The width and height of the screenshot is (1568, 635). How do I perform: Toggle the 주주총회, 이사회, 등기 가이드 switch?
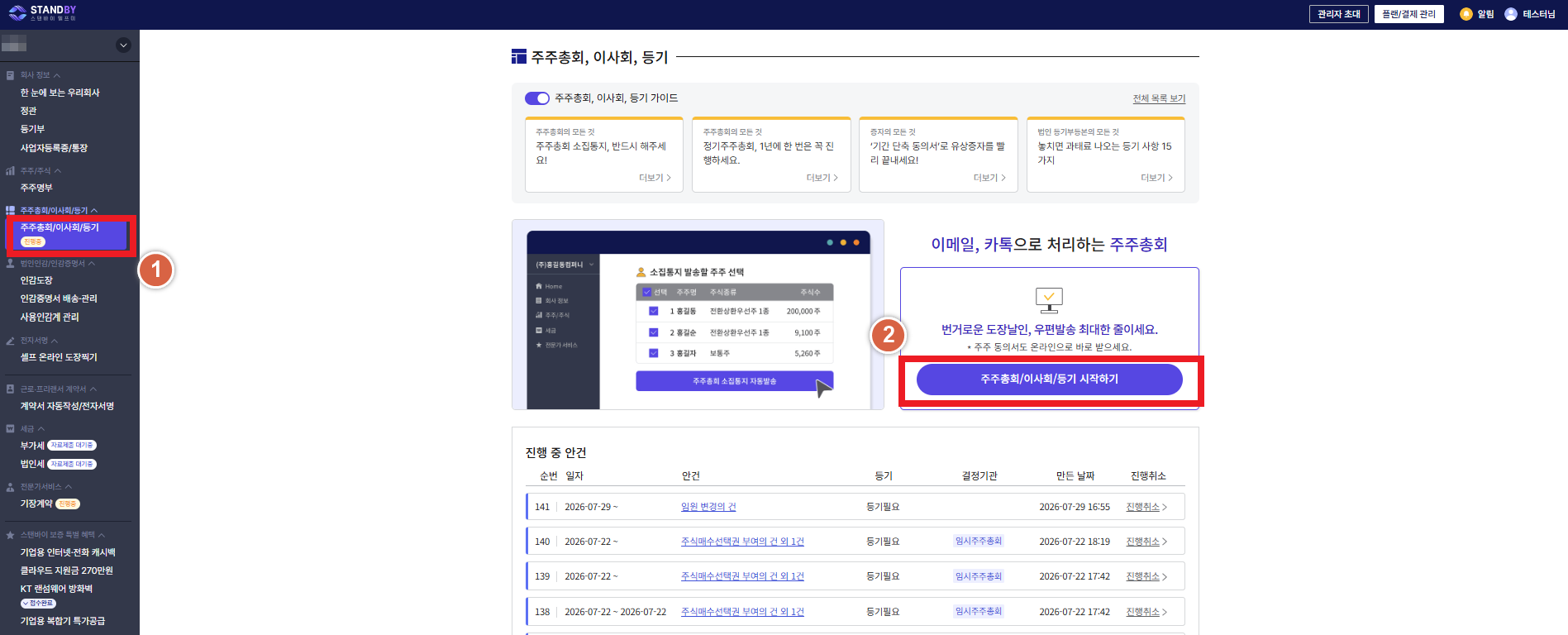click(537, 98)
